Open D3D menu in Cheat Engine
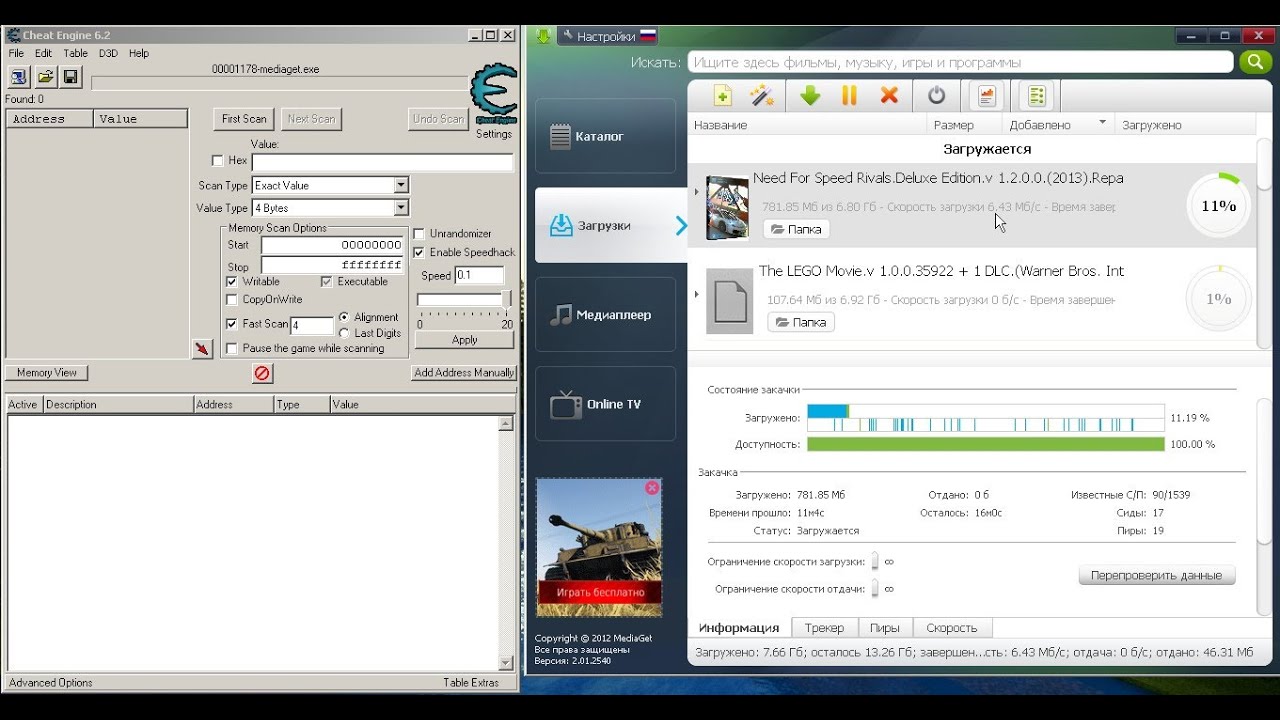Screen dimensions: 1280x720 108,54
